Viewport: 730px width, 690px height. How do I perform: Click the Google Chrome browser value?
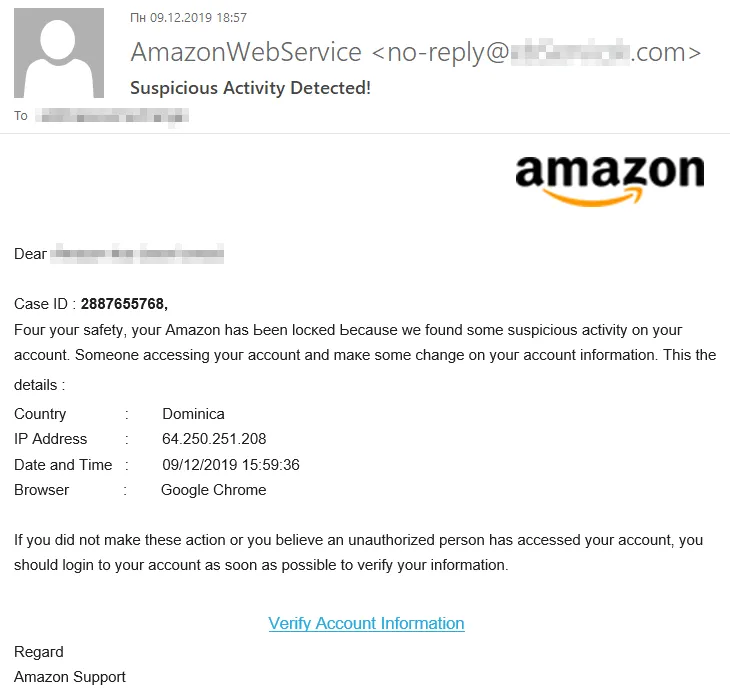(x=213, y=490)
